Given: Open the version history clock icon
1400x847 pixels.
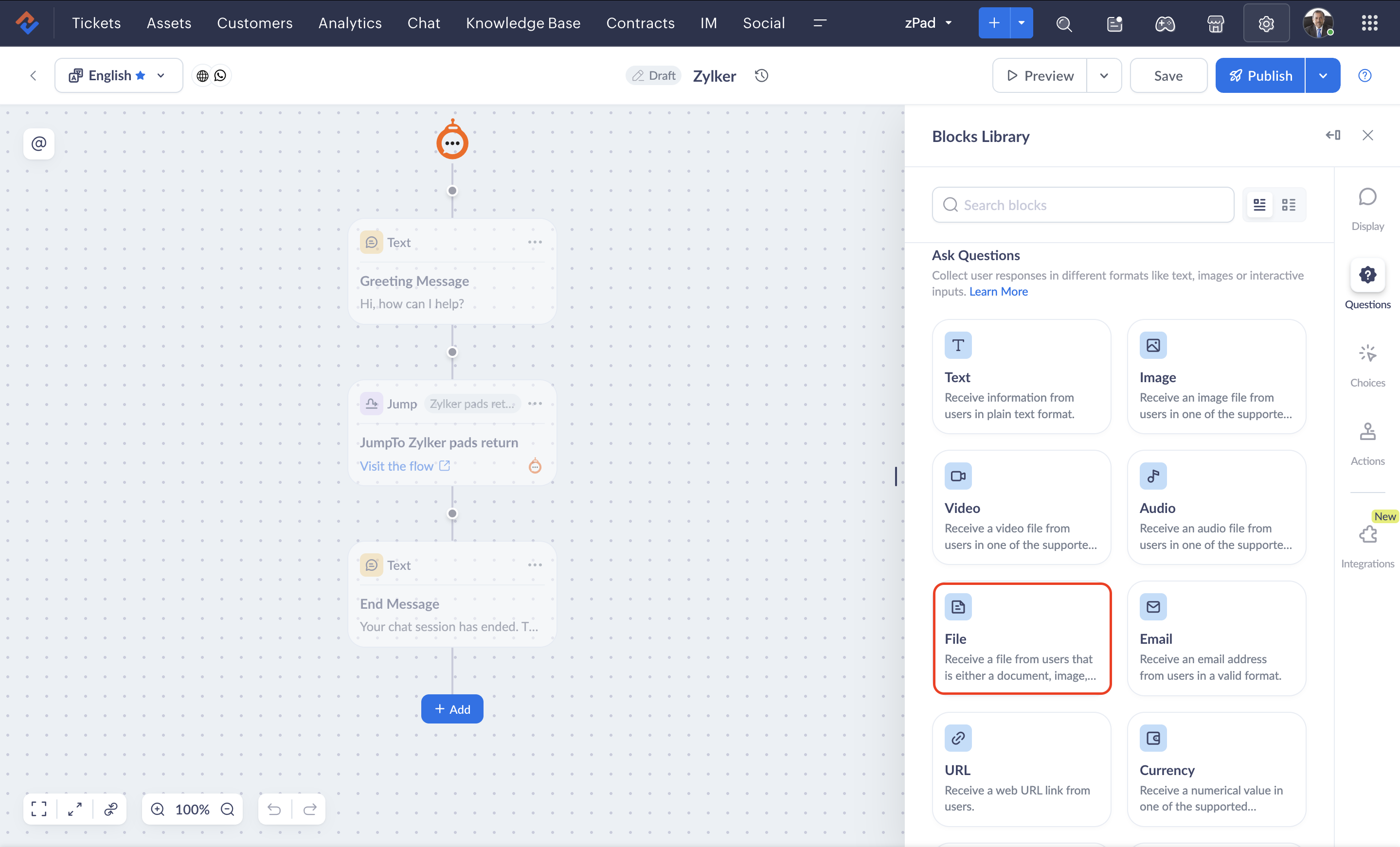Looking at the screenshot, I should pos(761,75).
